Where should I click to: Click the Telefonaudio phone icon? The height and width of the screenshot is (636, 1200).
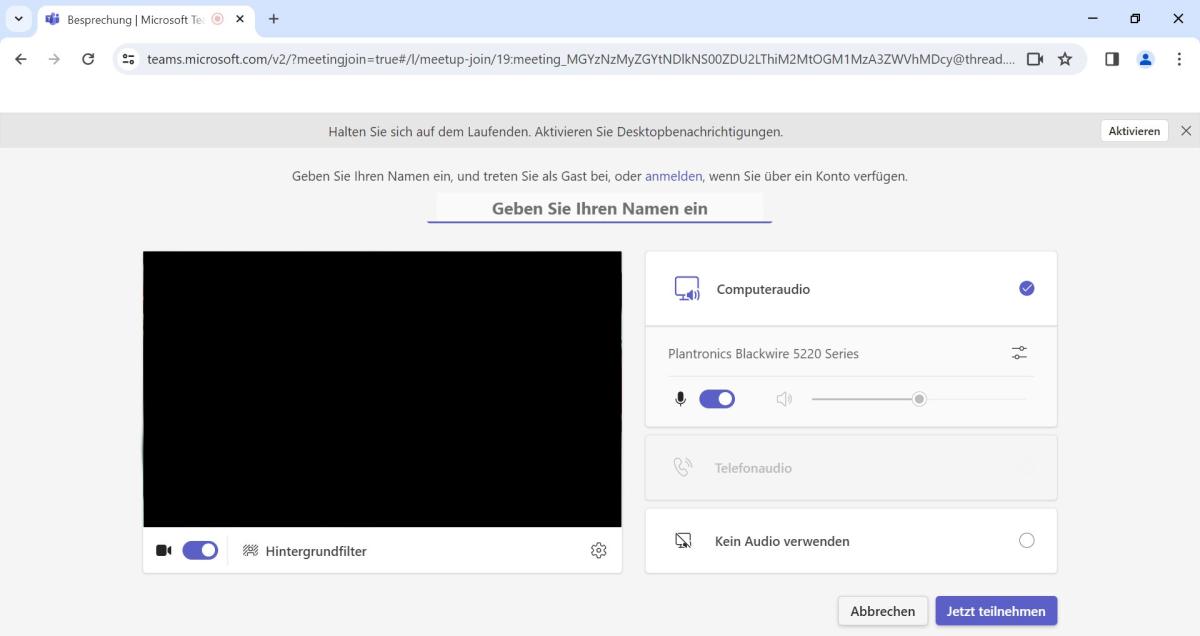point(683,466)
